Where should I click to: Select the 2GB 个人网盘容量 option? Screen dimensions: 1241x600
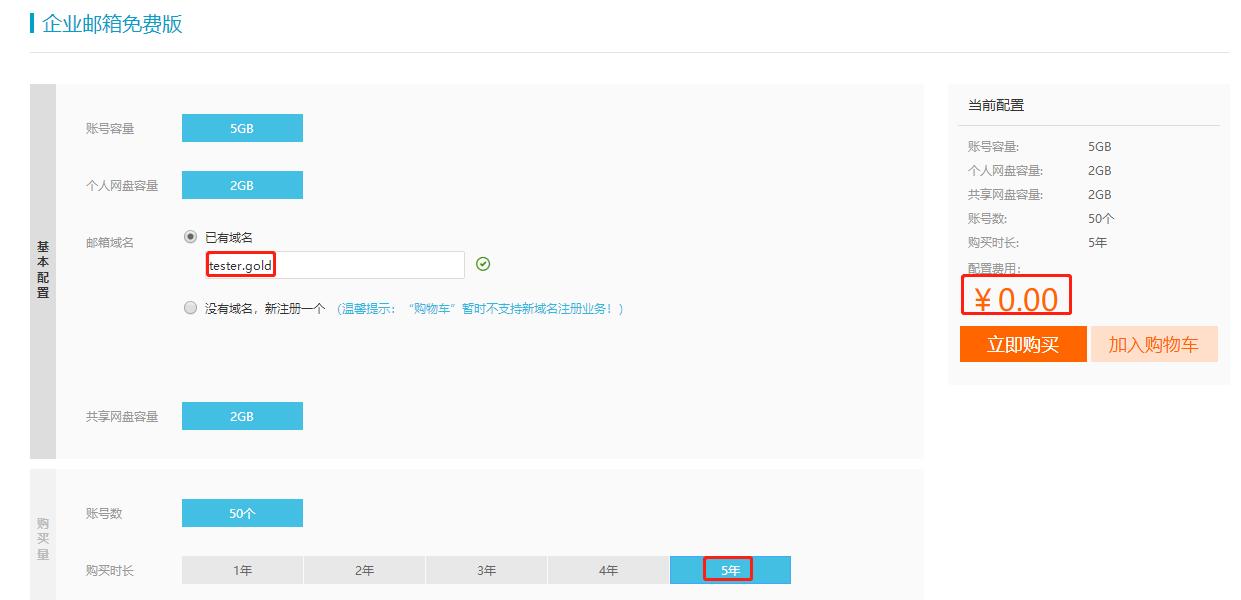tap(242, 185)
